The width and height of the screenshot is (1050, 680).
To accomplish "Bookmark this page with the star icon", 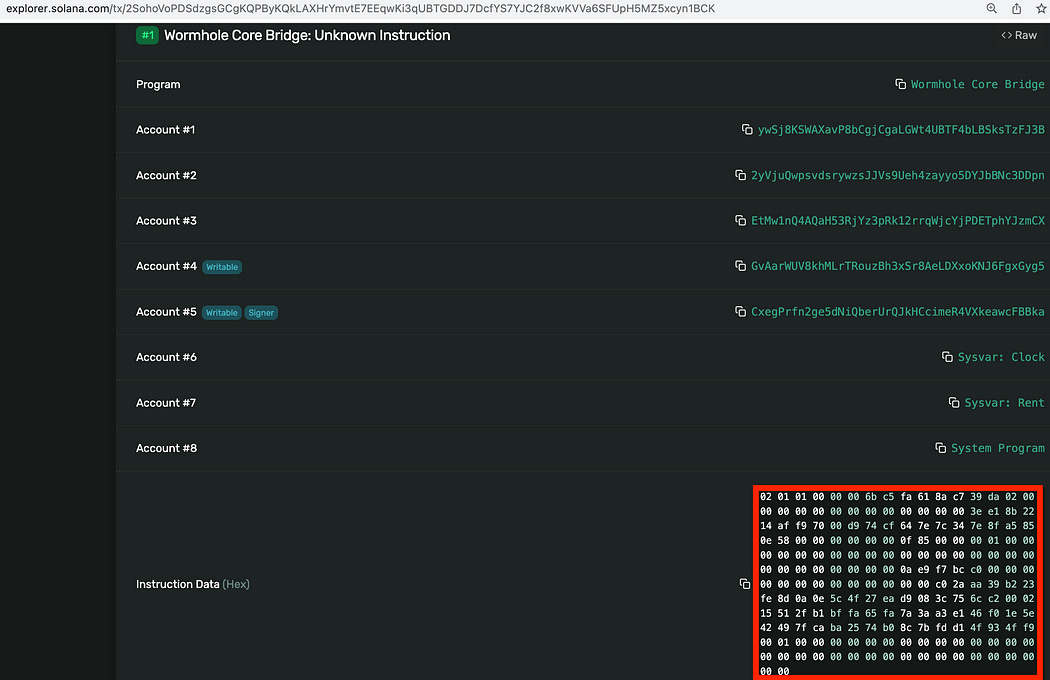I will (1041, 9).
